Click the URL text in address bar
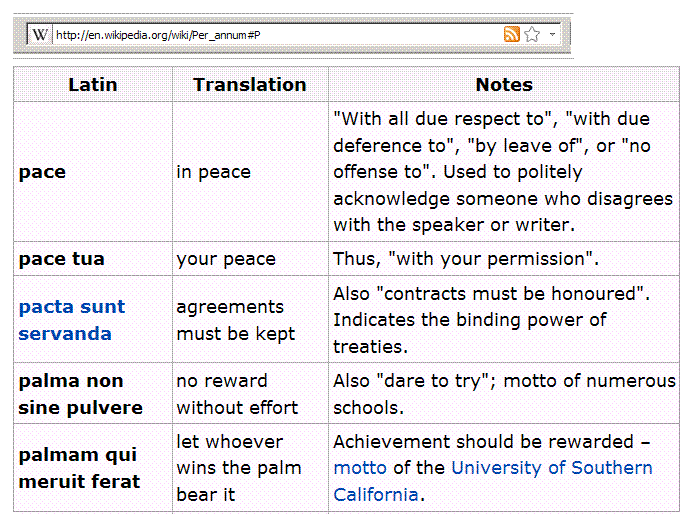The width and height of the screenshot is (696, 532). coord(158,35)
